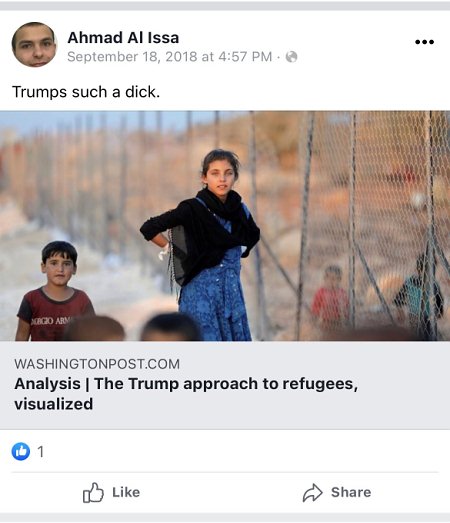Click the Share arrow icon
The width and height of the screenshot is (450, 523).
coord(313,493)
